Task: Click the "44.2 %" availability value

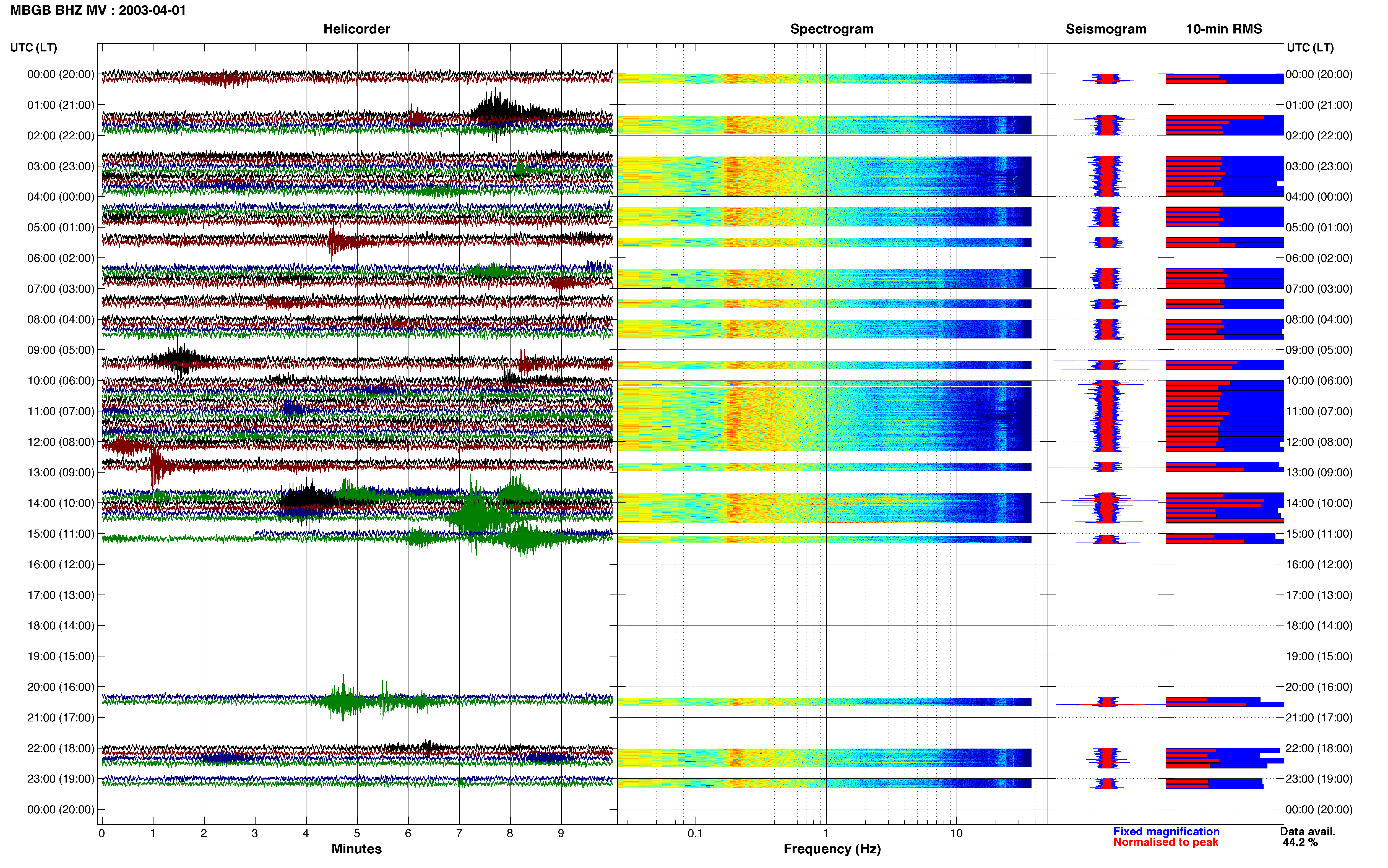Action: (1300, 842)
